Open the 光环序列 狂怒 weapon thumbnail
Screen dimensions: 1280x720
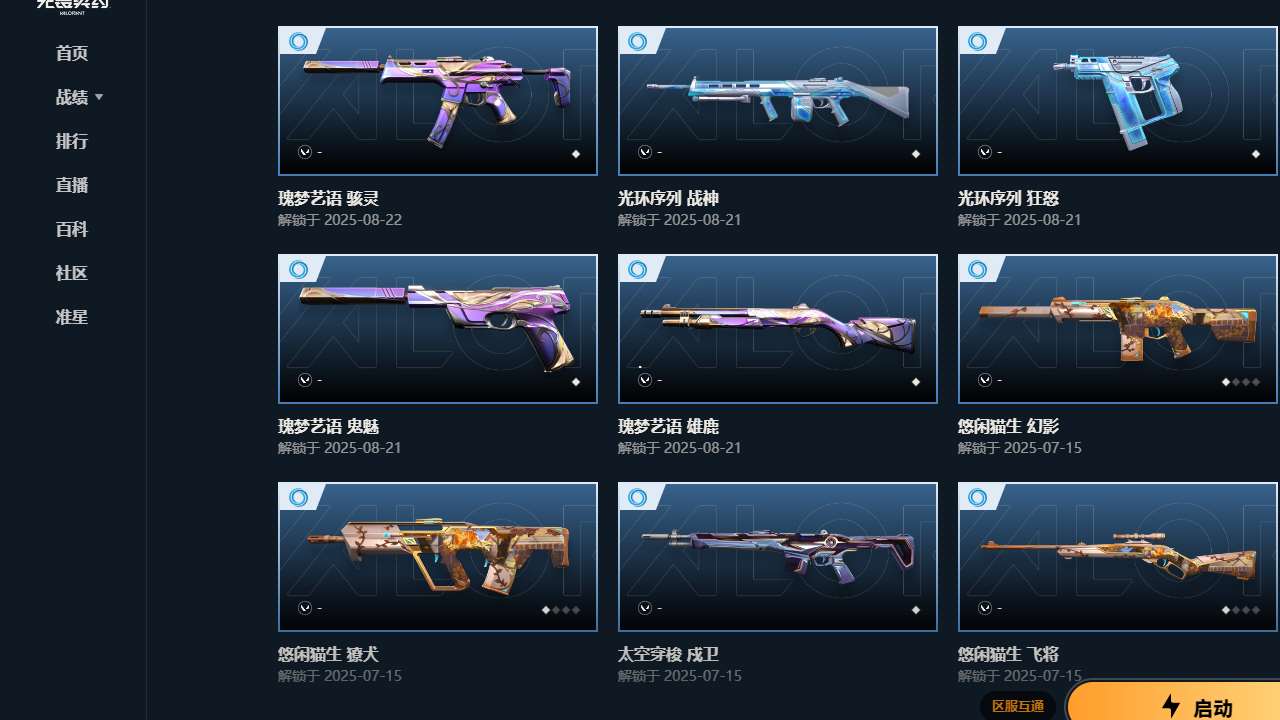[x=1118, y=101]
